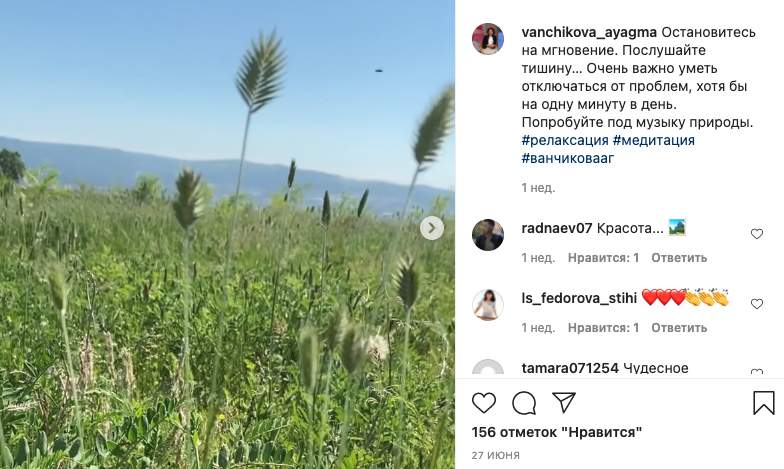Like ls_fedorova_stihi's comment heart
The height and width of the screenshot is (469, 784).
756,304
